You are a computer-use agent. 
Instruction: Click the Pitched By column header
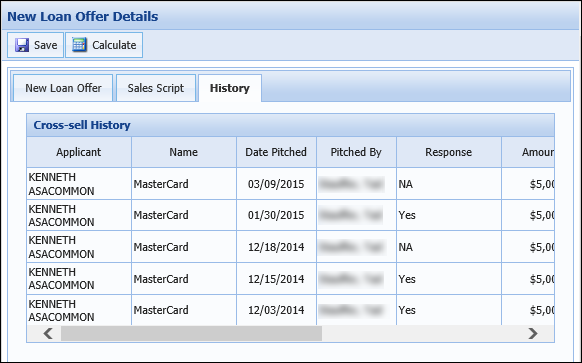click(356, 152)
